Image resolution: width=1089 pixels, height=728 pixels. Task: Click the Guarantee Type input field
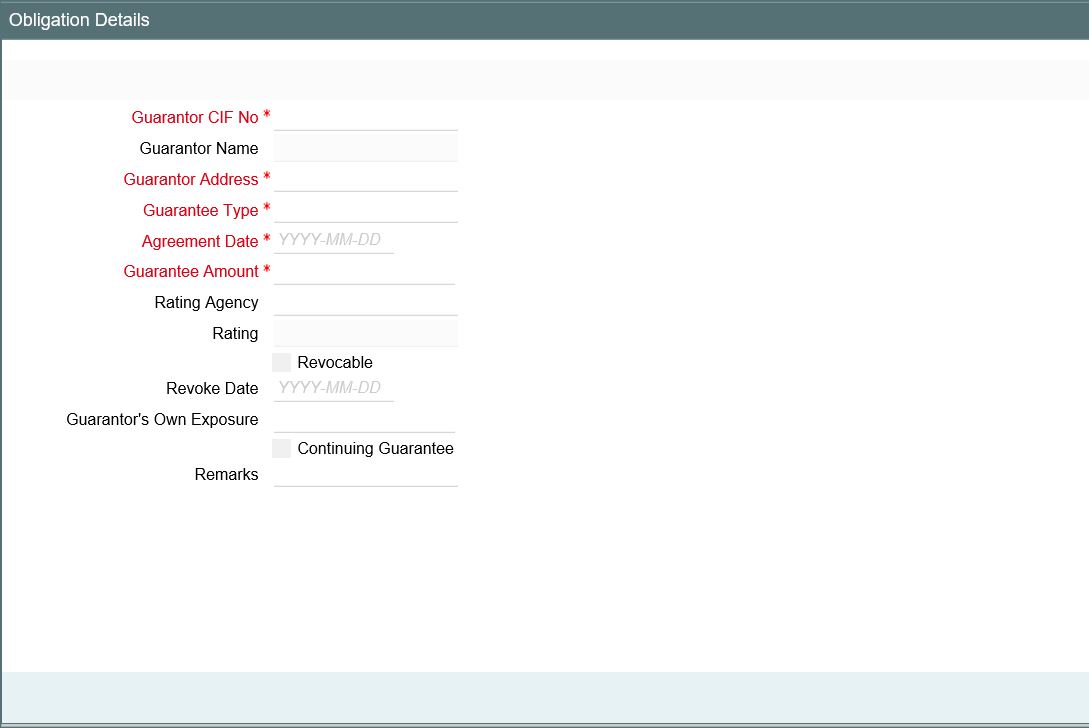pos(365,209)
